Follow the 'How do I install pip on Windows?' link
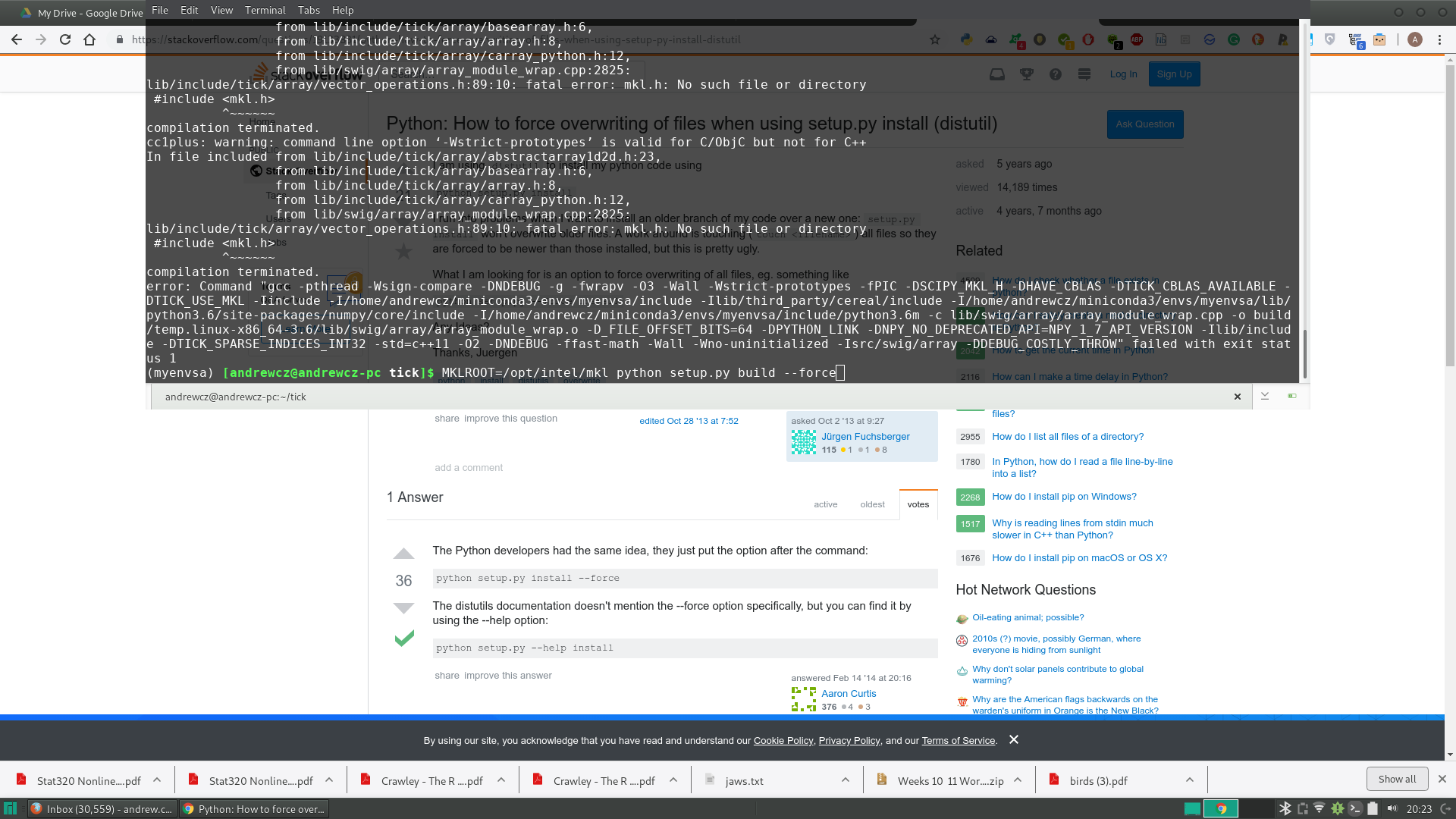Viewport: 1456px width, 819px height. [1064, 497]
